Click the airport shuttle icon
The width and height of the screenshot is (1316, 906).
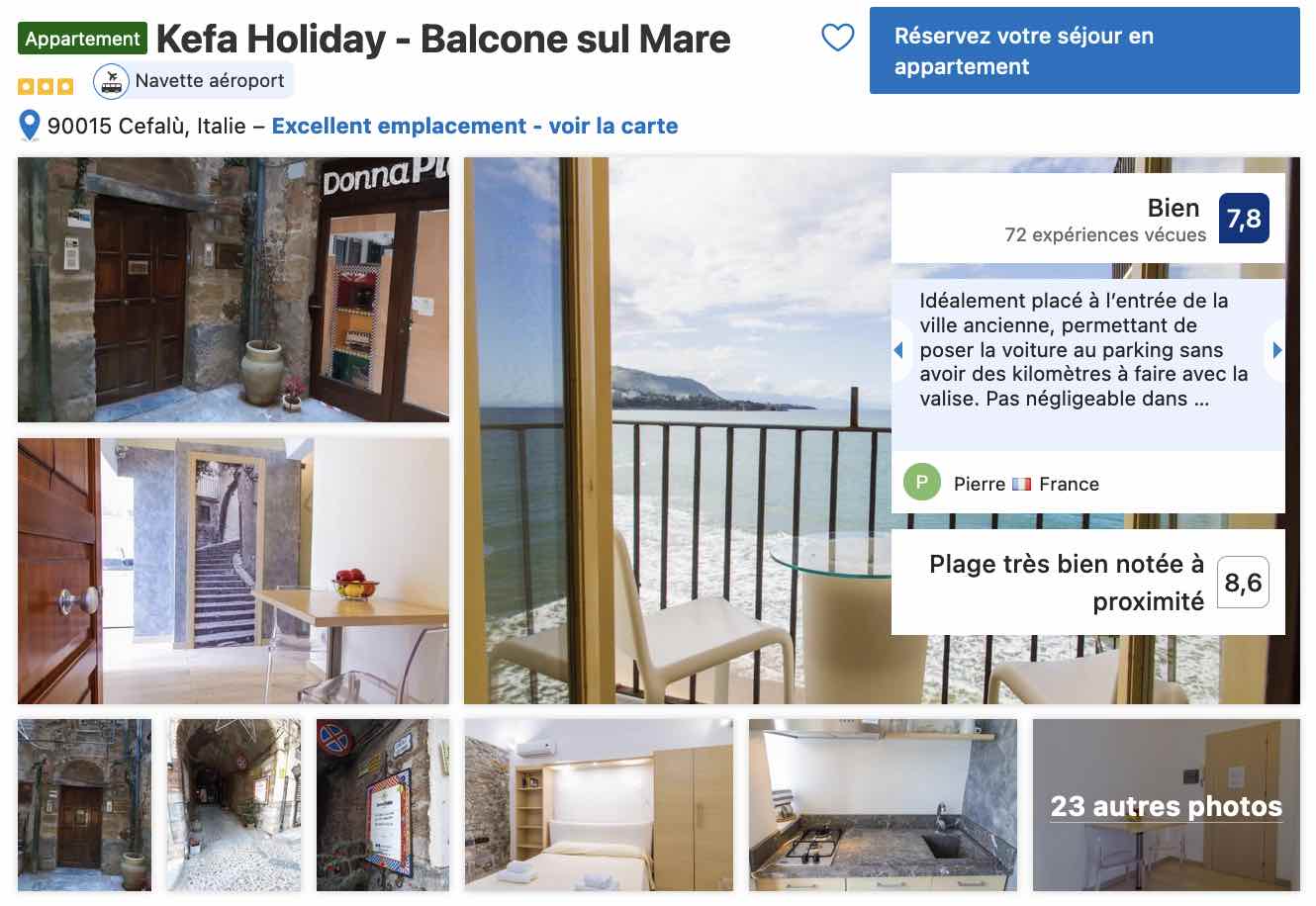click(112, 81)
